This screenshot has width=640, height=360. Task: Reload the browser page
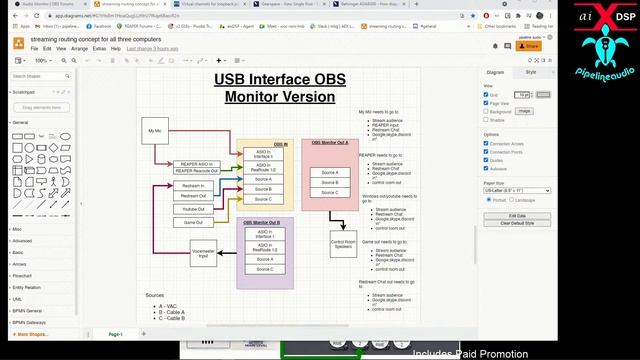[x=37, y=16]
